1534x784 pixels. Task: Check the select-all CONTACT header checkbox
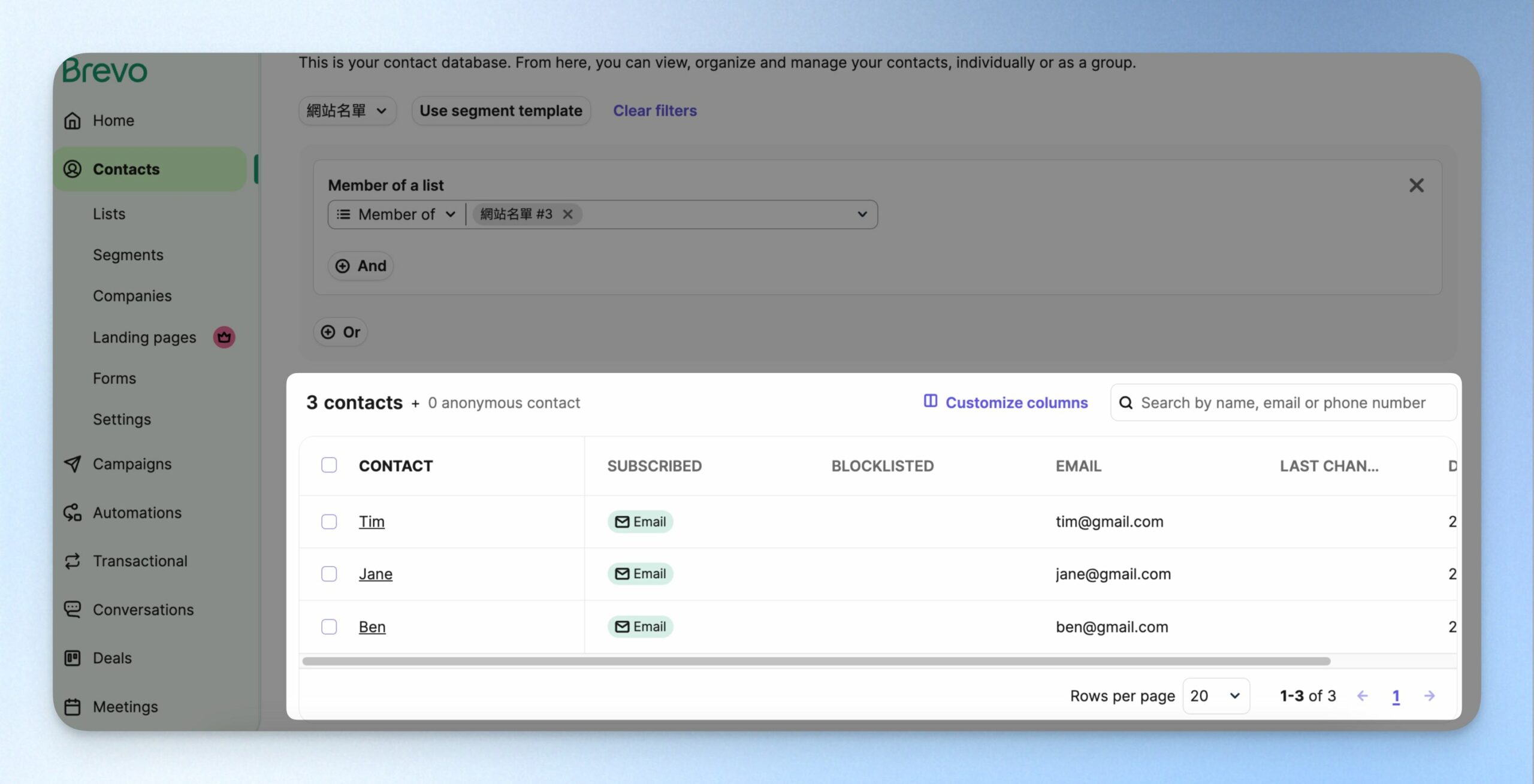coord(329,465)
